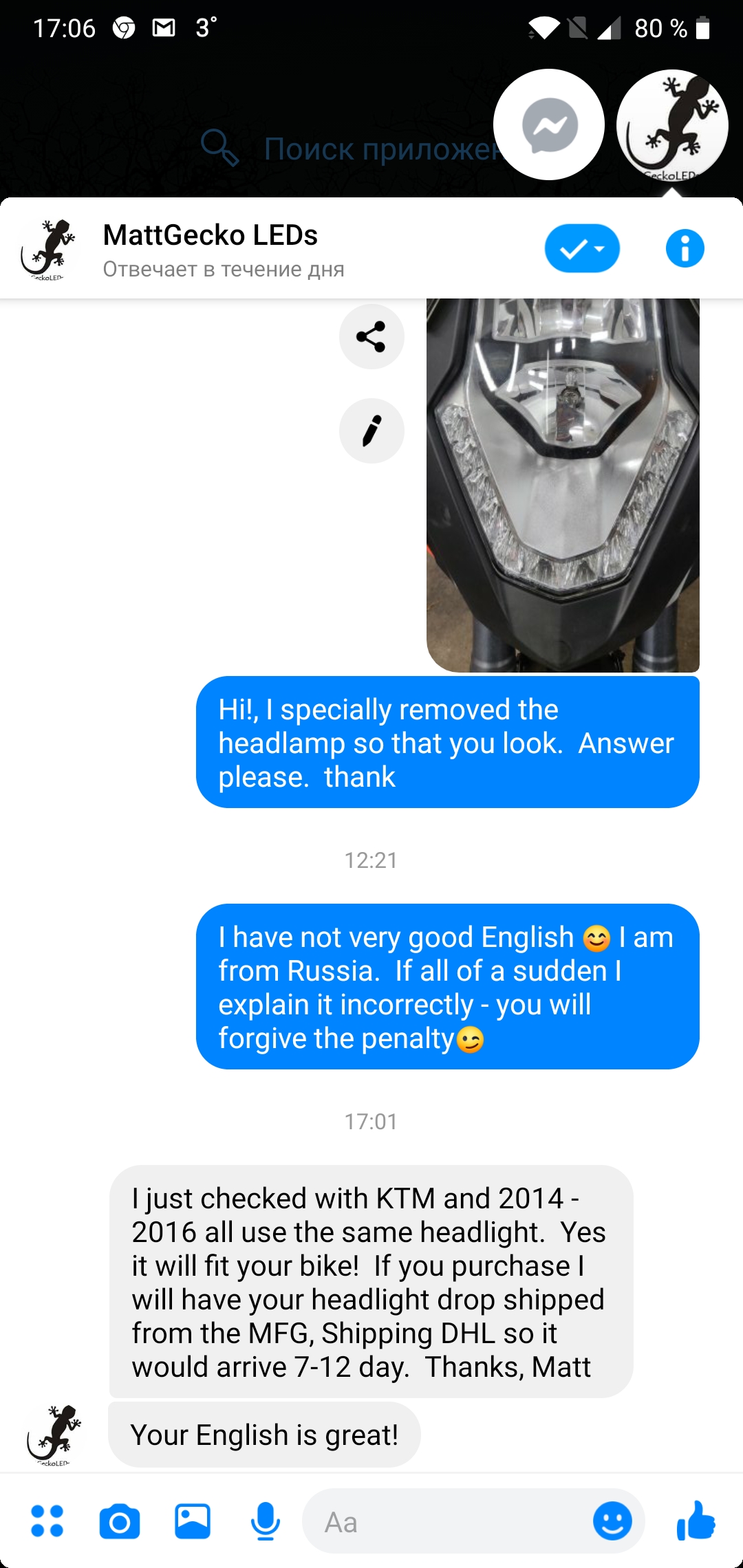Open the gallery image picker icon

coord(193,1521)
